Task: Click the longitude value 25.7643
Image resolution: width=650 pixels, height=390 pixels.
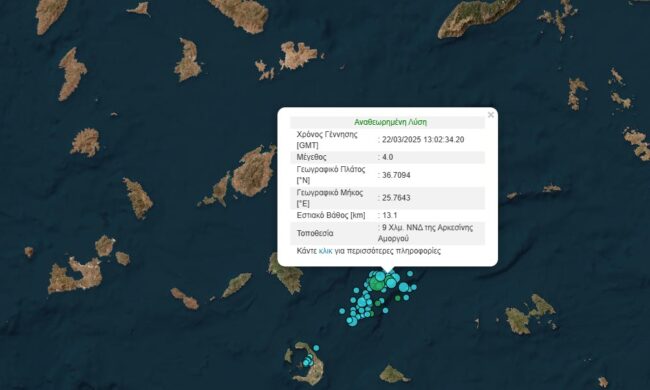Action: (x=396, y=198)
